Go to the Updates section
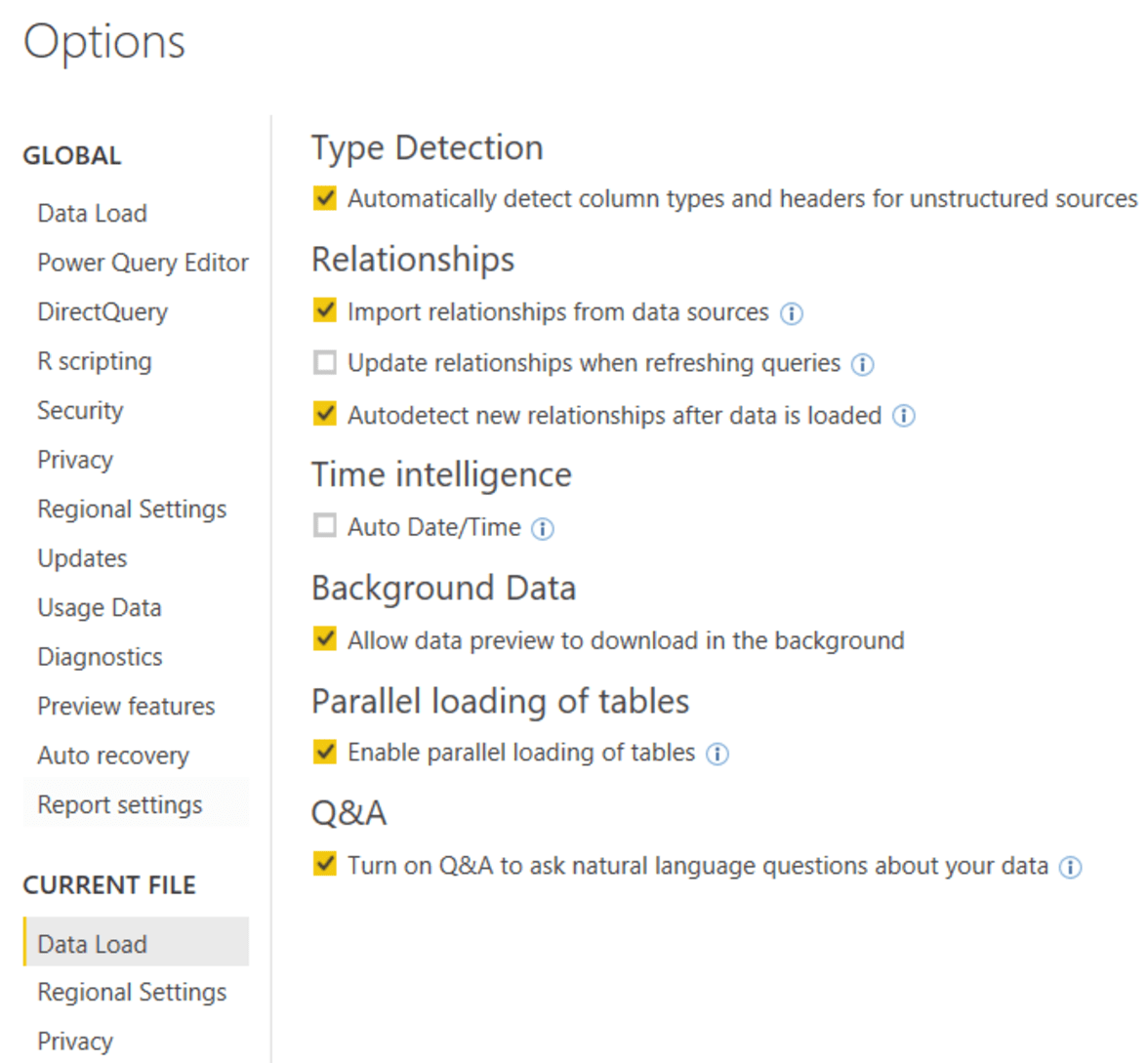The image size is (1148, 1063). coord(81,558)
